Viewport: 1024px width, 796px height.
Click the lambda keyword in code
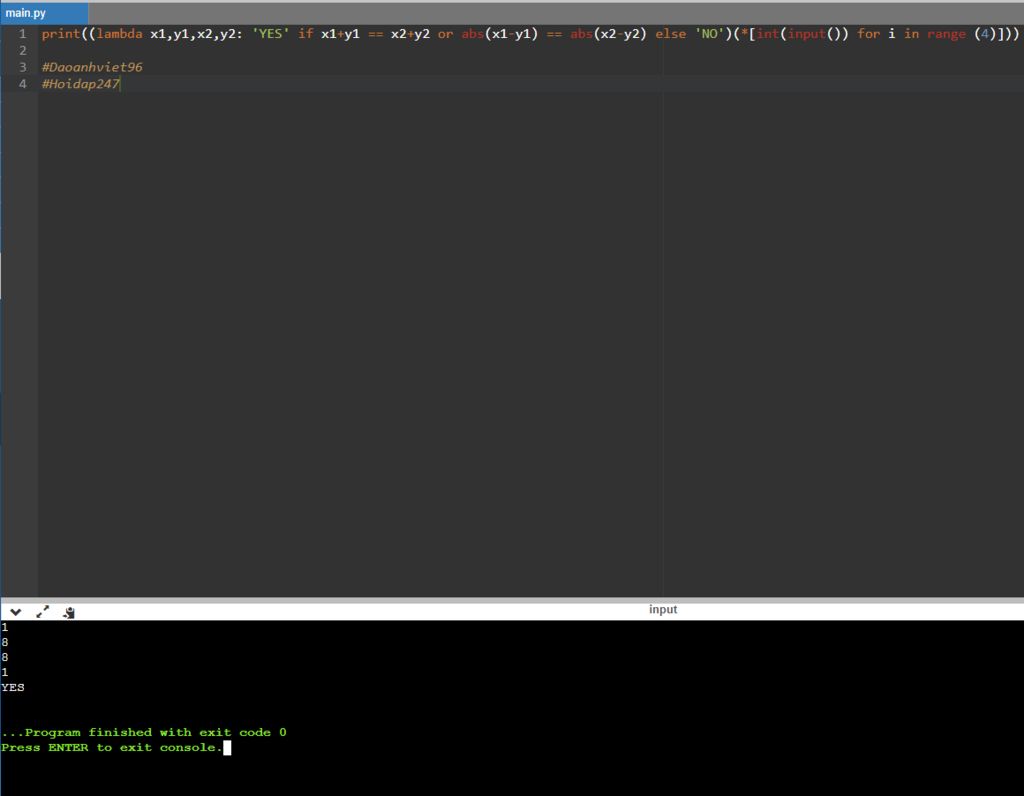pos(120,34)
